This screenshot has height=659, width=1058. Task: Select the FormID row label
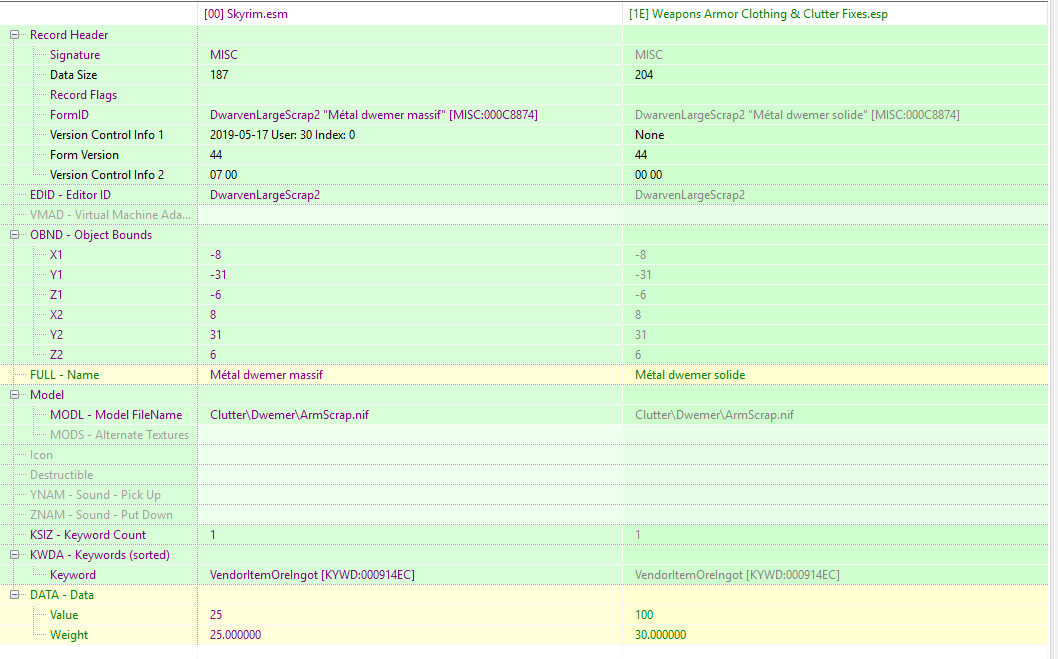(x=69, y=115)
